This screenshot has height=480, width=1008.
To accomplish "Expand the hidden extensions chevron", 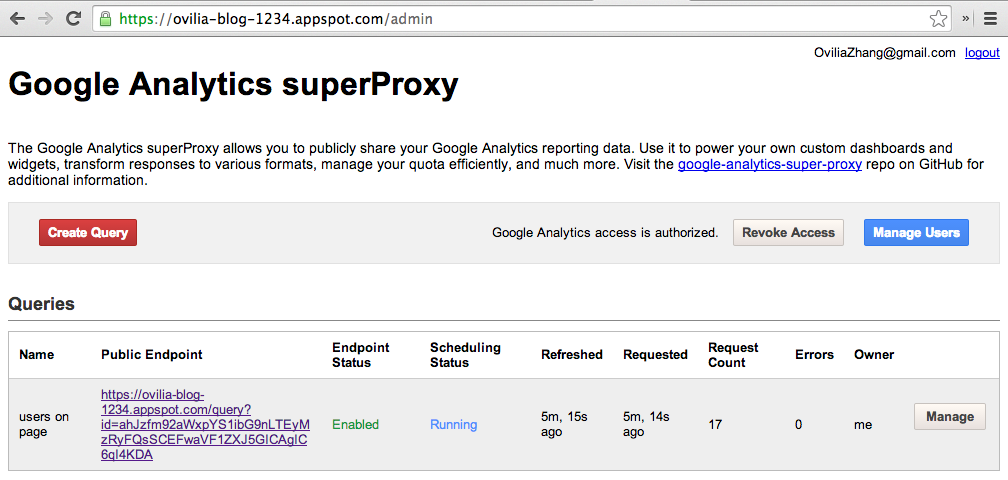I will point(966,19).
